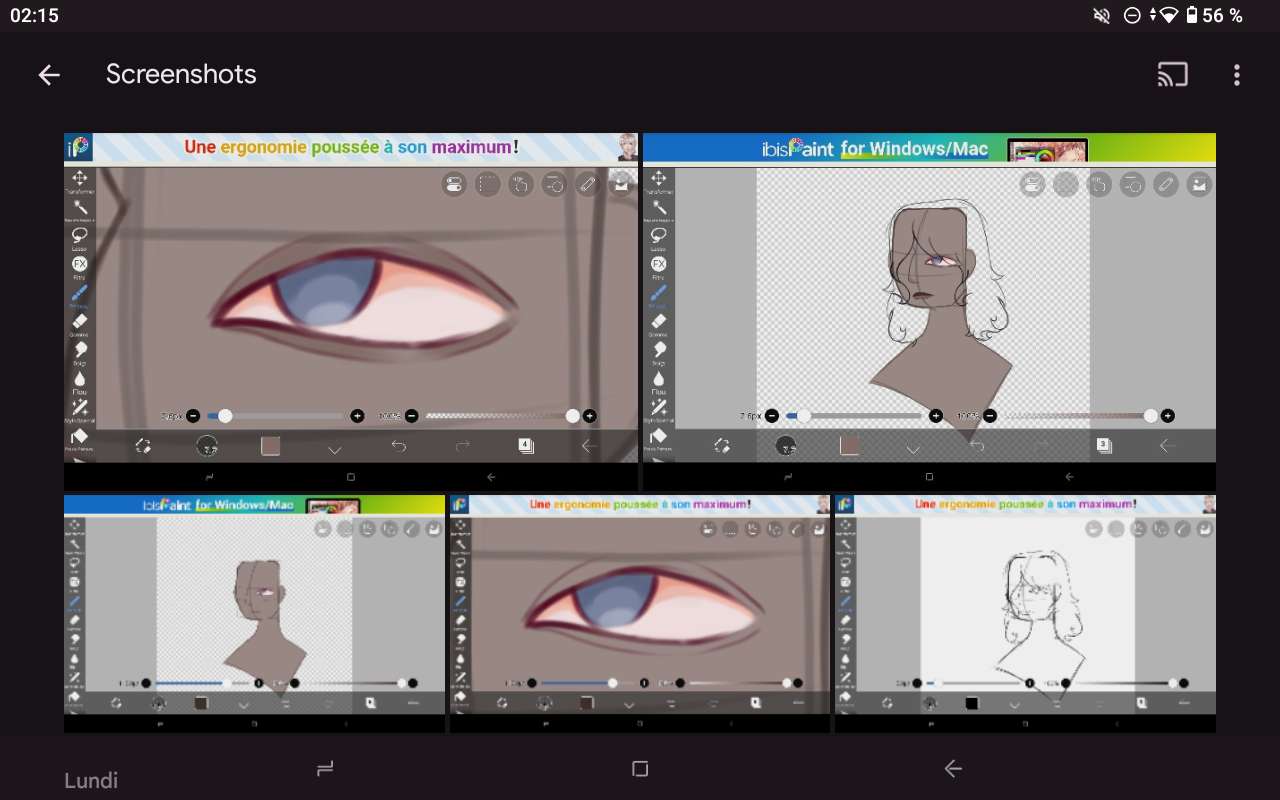Click the Lundi date header
This screenshot has width=1280, height=800.
point(91,780)
